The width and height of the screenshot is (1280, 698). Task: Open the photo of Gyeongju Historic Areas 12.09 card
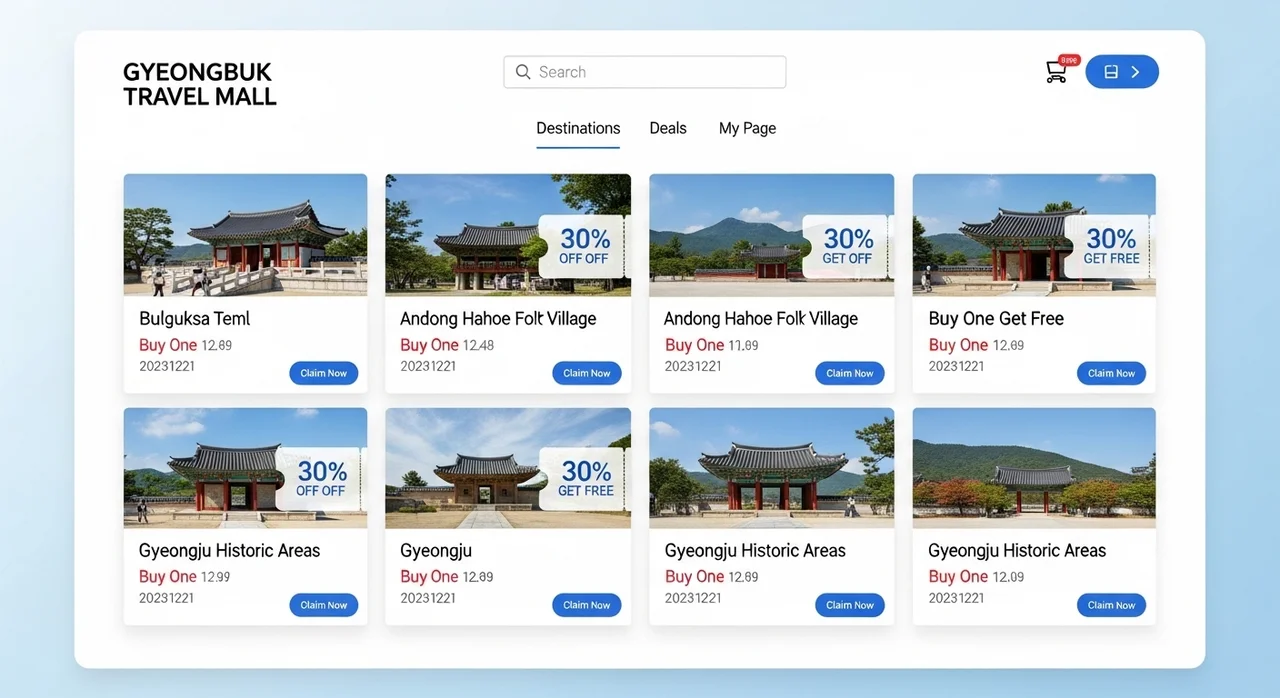tap(1034, 467)
